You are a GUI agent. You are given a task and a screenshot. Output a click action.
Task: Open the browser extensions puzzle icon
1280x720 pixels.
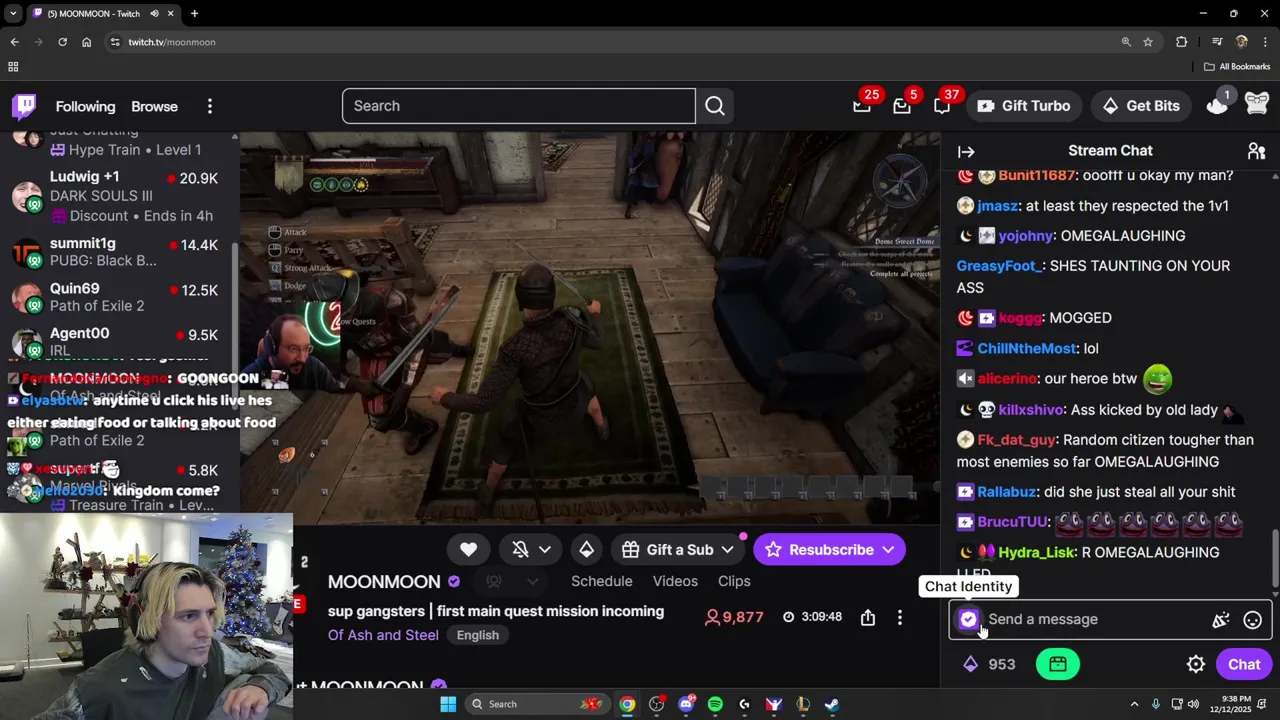[1182, 42]
